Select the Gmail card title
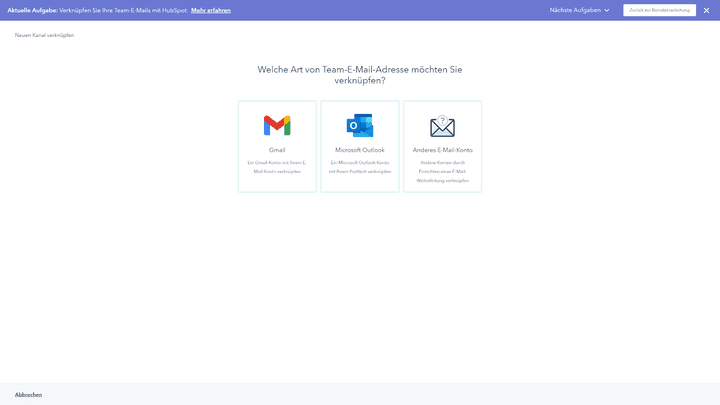 [277, 150]
